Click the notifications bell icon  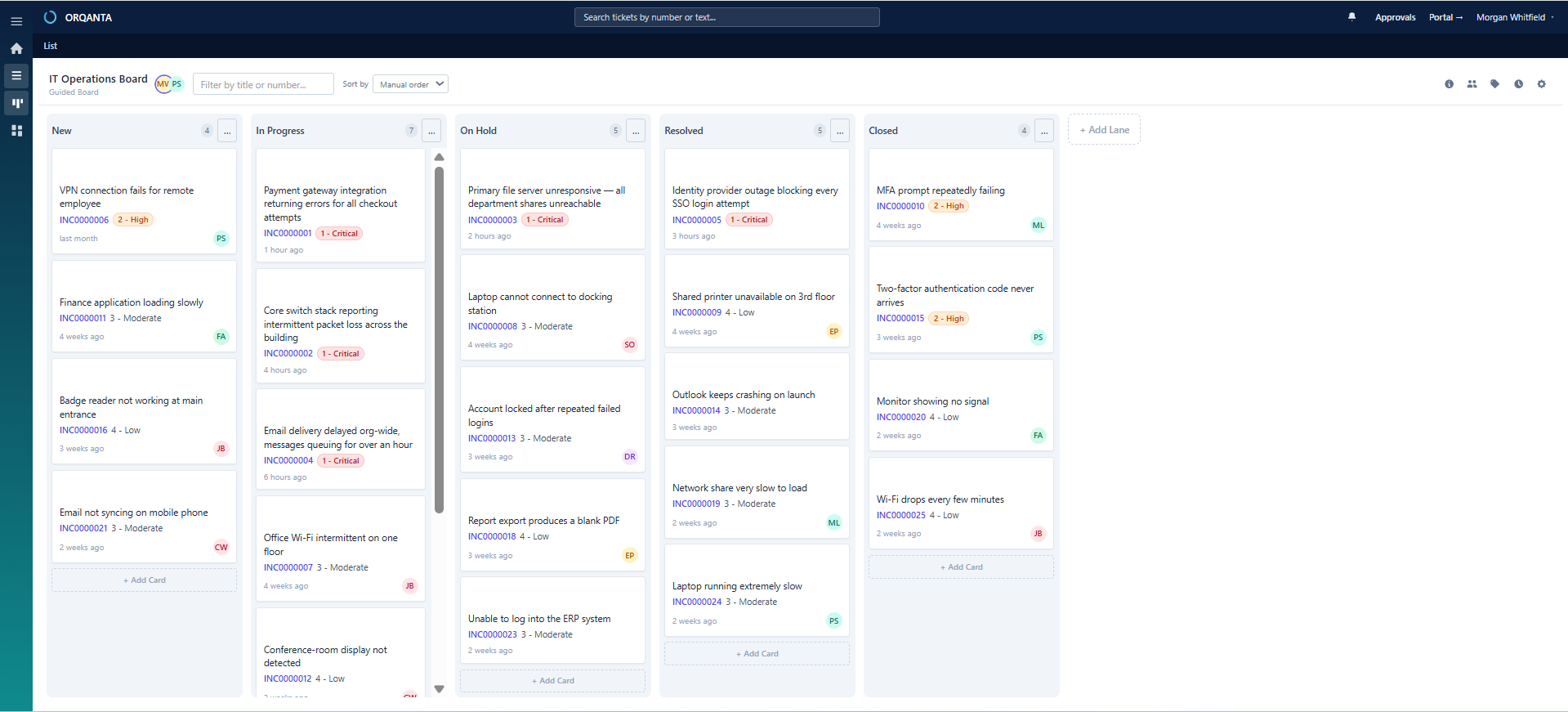point(1351,16)
